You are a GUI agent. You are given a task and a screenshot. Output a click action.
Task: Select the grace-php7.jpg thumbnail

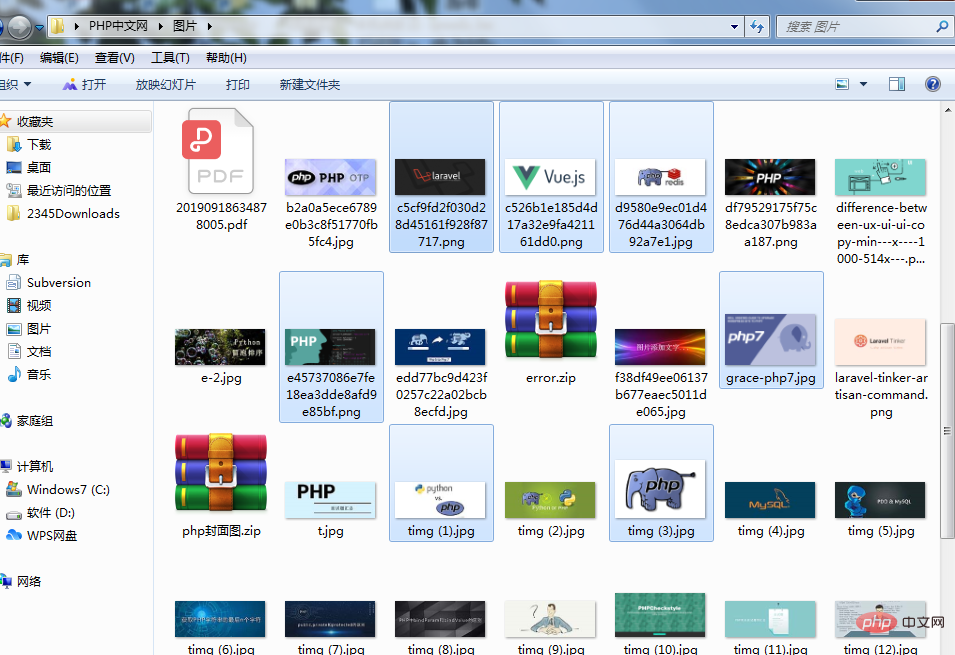[x=770, y=340]
